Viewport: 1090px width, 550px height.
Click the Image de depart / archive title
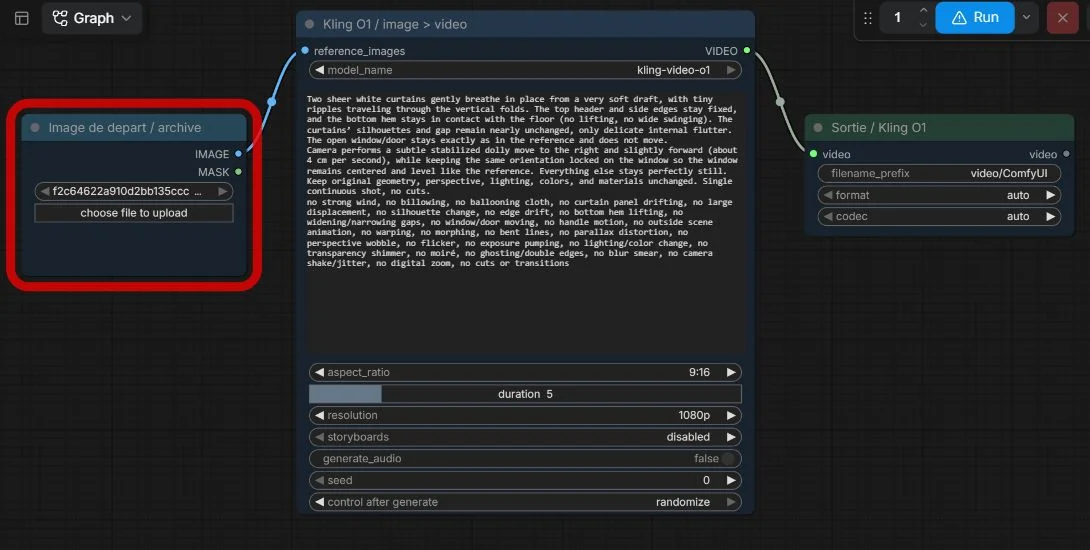point(125,128)
